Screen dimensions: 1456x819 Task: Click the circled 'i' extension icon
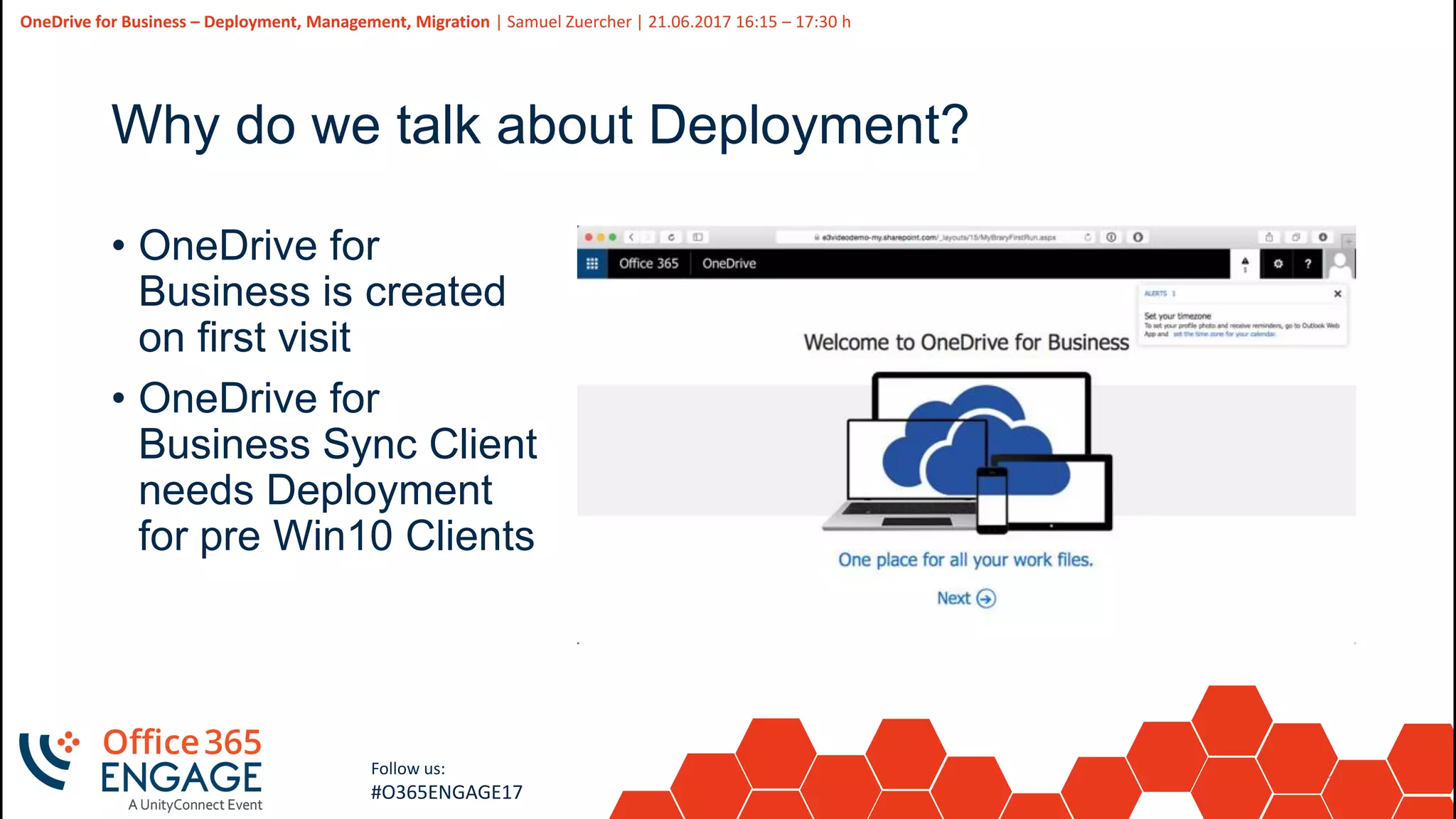[1111, 237]
